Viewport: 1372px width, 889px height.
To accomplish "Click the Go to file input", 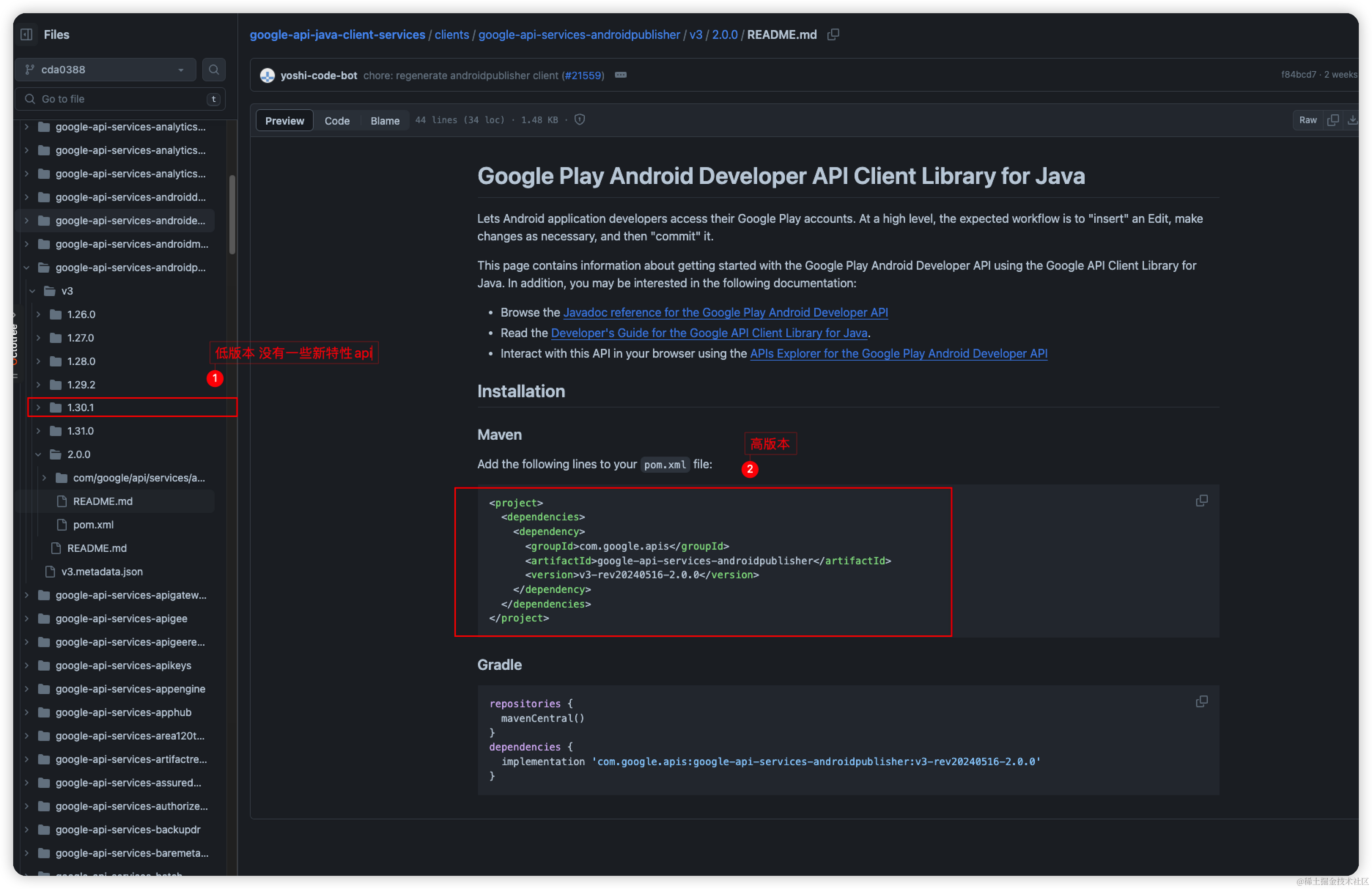I will pos(115,99).
